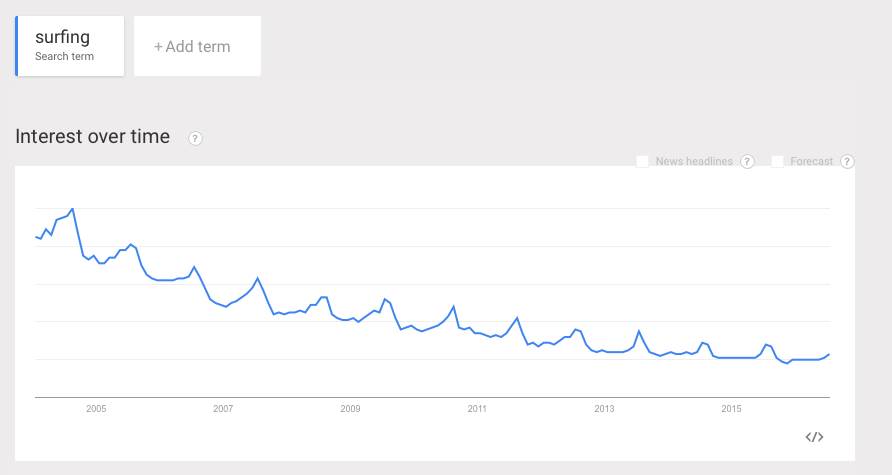892x475 pixels.
Task: Click the Forecast label text
Action: tap(811, 162)
